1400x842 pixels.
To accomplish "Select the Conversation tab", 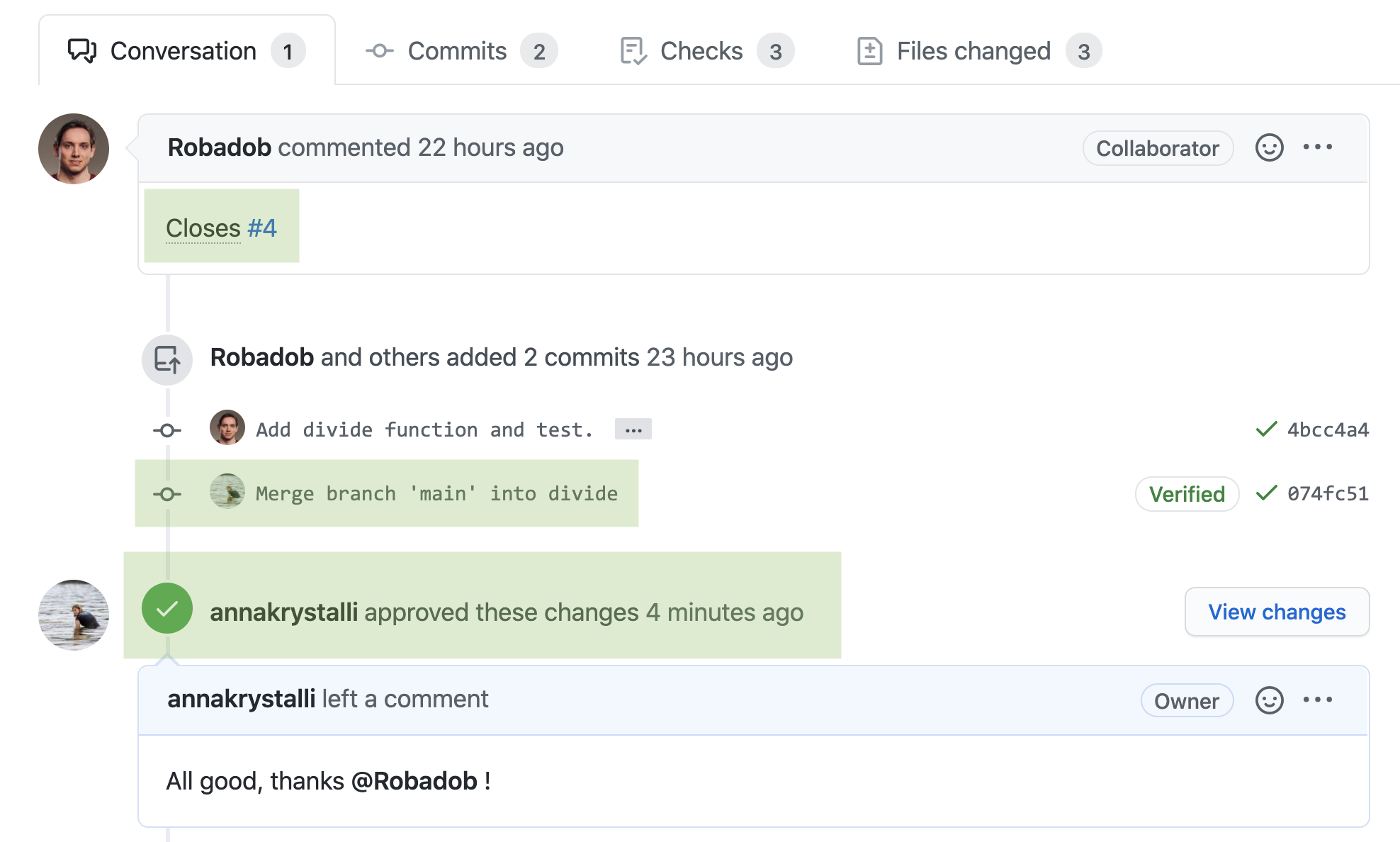I will [x=186, y=51].
